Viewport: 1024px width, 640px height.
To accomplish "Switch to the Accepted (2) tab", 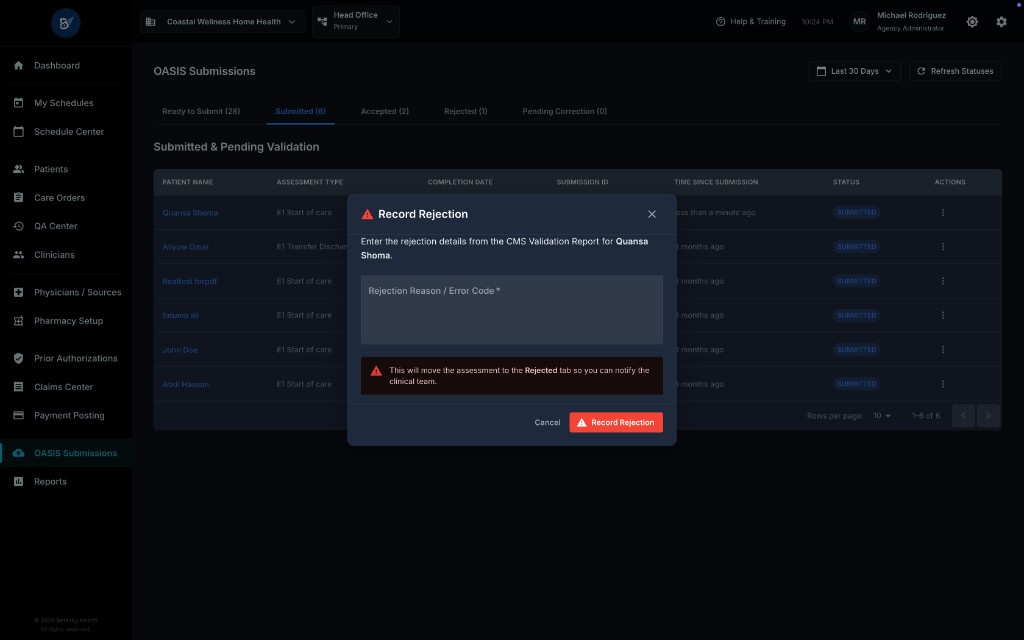I will (385, 111).
